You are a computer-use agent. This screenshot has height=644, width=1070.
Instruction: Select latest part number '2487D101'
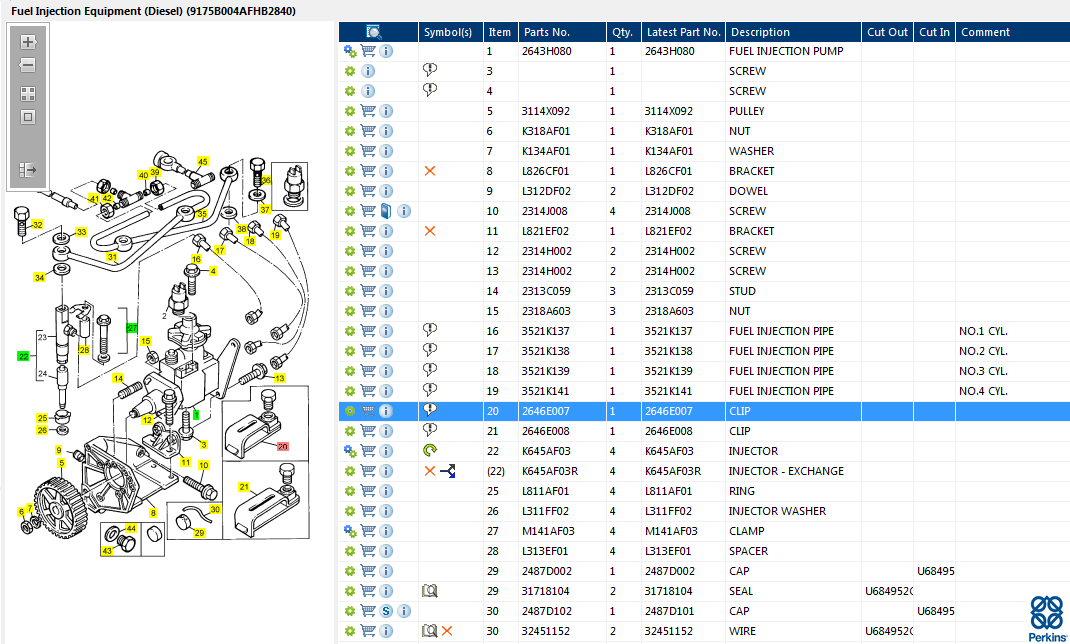pyautogui.click(x=669, y=611)
